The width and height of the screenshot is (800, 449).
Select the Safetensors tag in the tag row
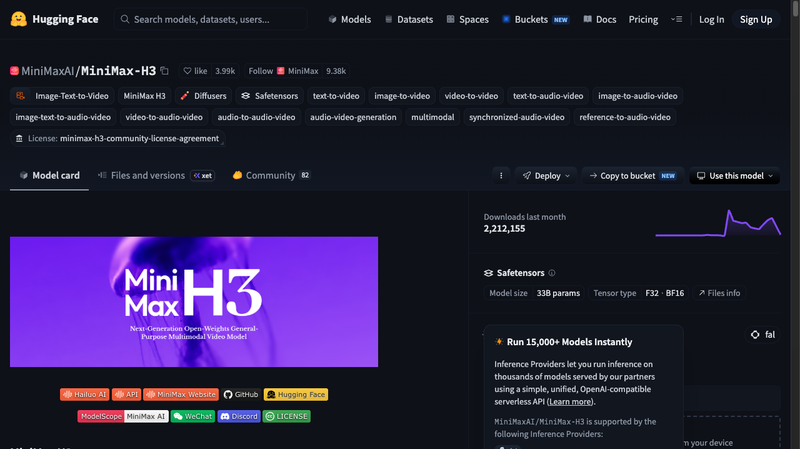tap(269, 96)
